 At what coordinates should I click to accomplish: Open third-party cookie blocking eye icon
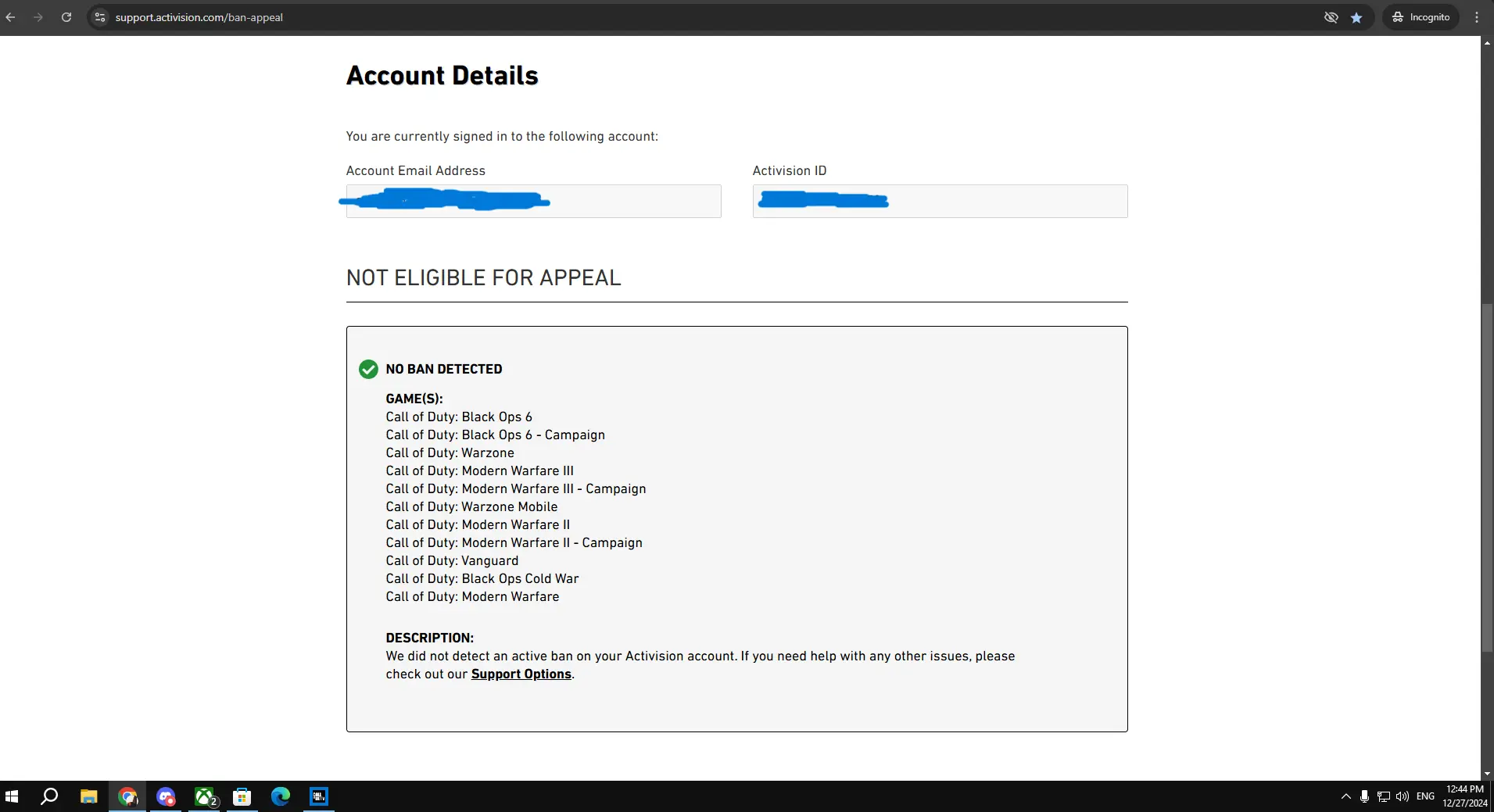coord(1331,17)
